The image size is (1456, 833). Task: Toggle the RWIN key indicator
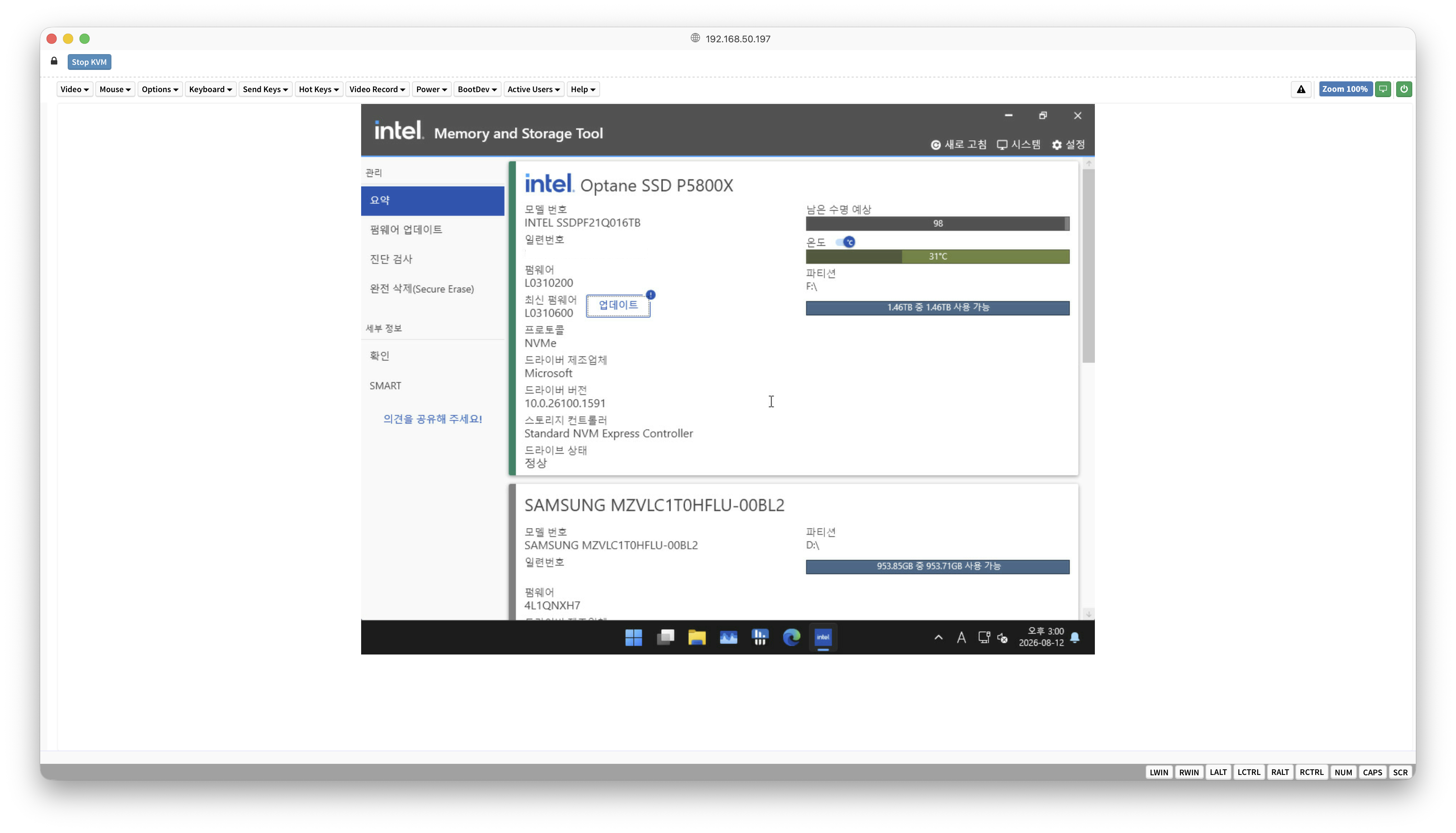tap(1189, 772)
